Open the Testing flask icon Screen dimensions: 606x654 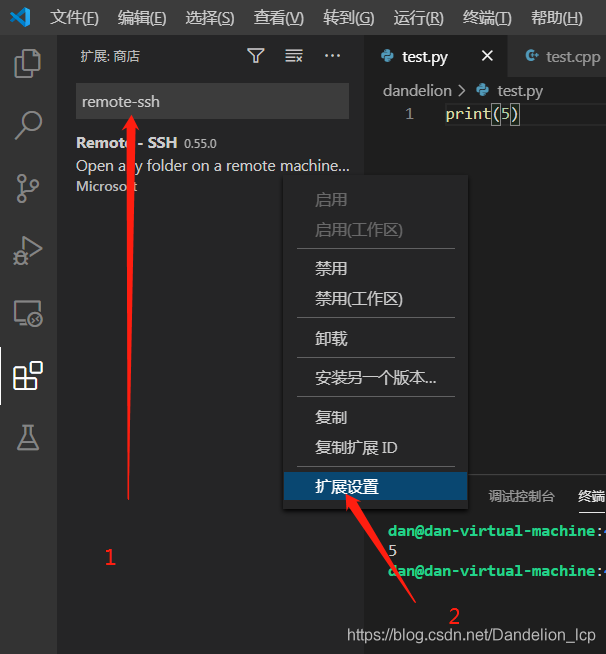pyautogui.click(x=28, y=437)
